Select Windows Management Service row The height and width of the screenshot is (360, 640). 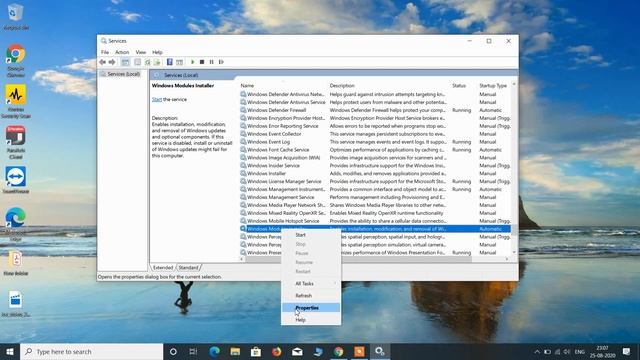(x=375, y=197)
